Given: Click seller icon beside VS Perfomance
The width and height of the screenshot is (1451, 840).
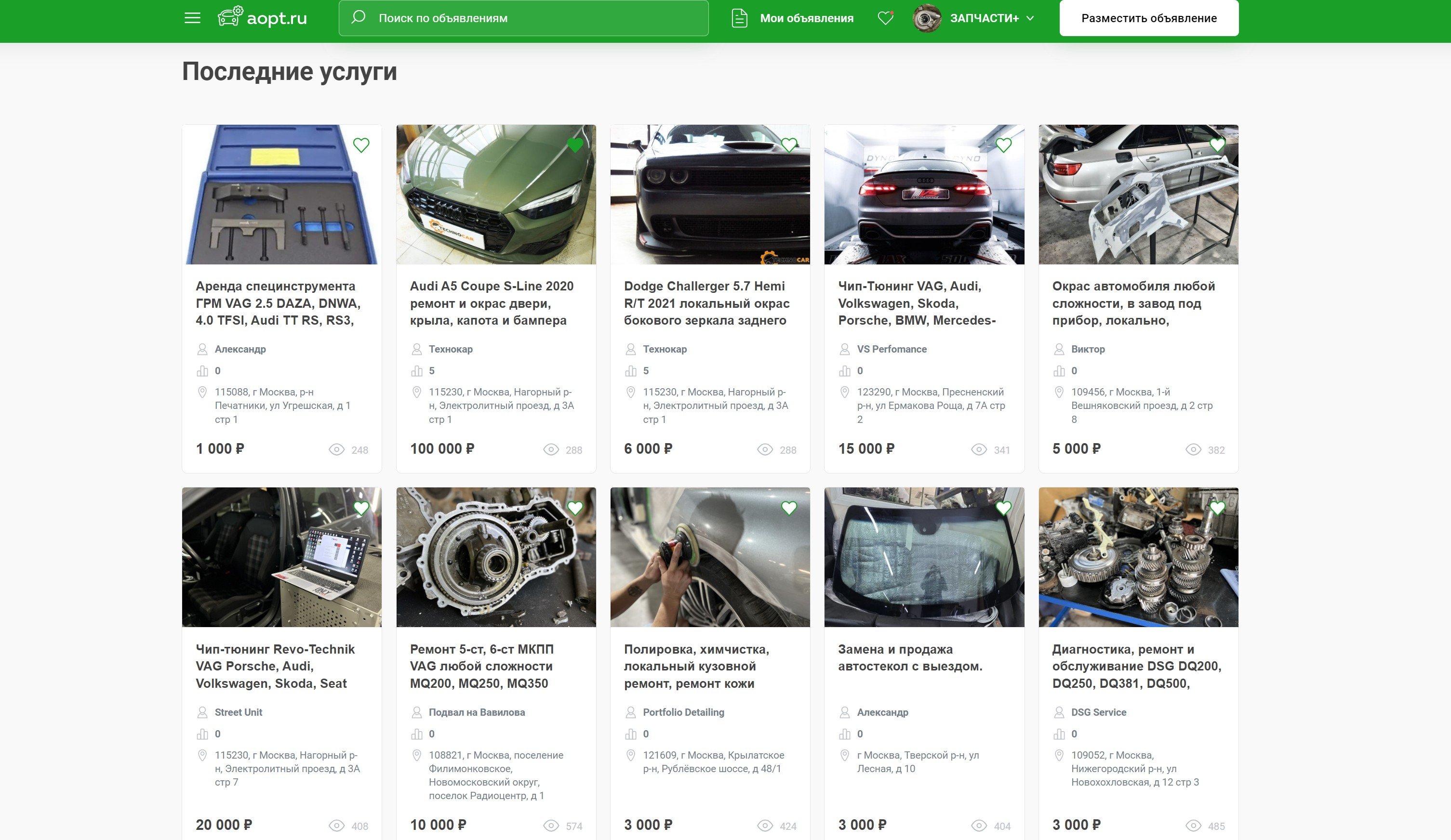Looking at the screenshot, I should coord(845,349).
